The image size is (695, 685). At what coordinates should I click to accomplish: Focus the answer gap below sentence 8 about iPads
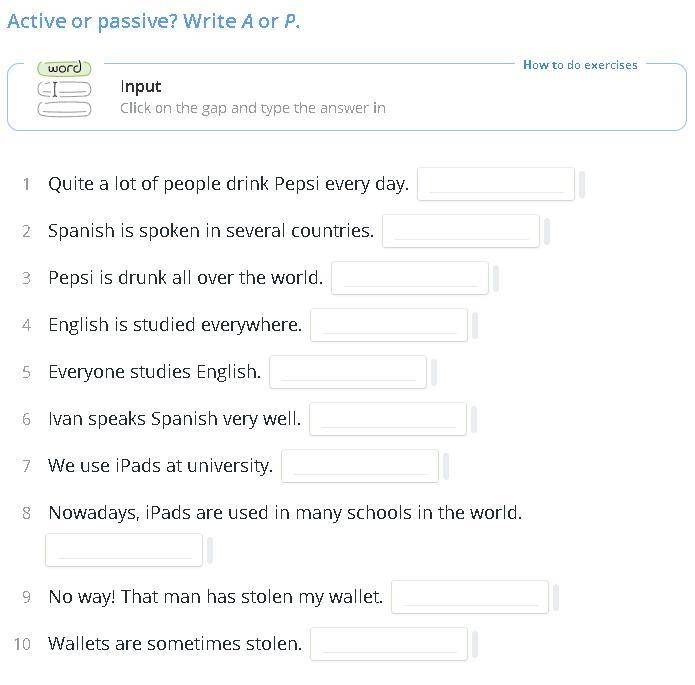pos(124,550)
